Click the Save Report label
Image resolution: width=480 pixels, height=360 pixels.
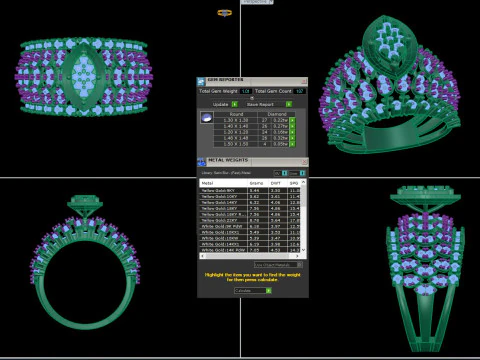click(x=260, y=104)
